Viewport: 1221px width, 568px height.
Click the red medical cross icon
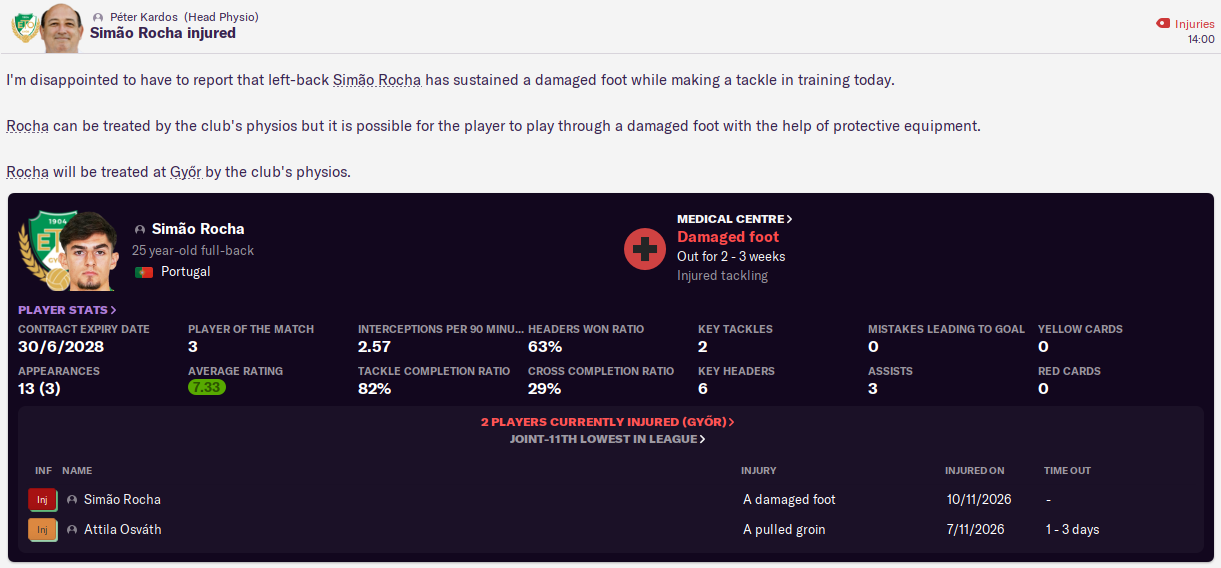click(645, 248)
